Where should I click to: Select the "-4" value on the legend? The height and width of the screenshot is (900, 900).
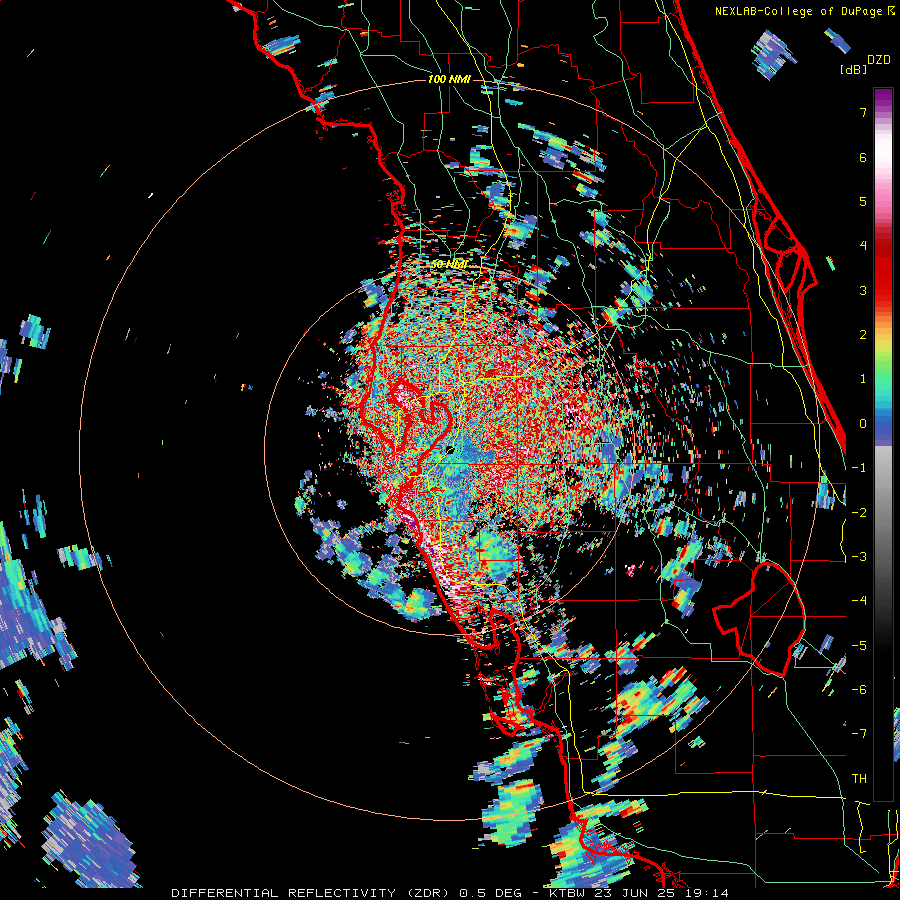859,601
